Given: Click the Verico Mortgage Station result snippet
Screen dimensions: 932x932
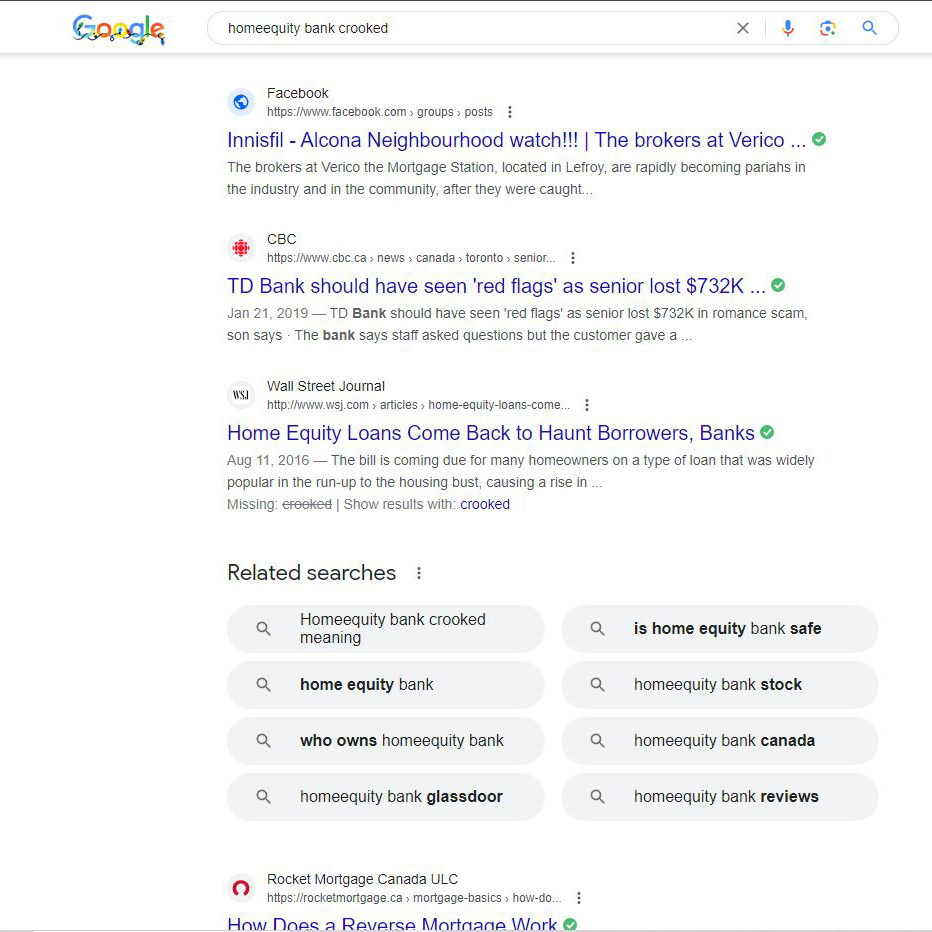Looking at the screenshot, I should point(516,178).
